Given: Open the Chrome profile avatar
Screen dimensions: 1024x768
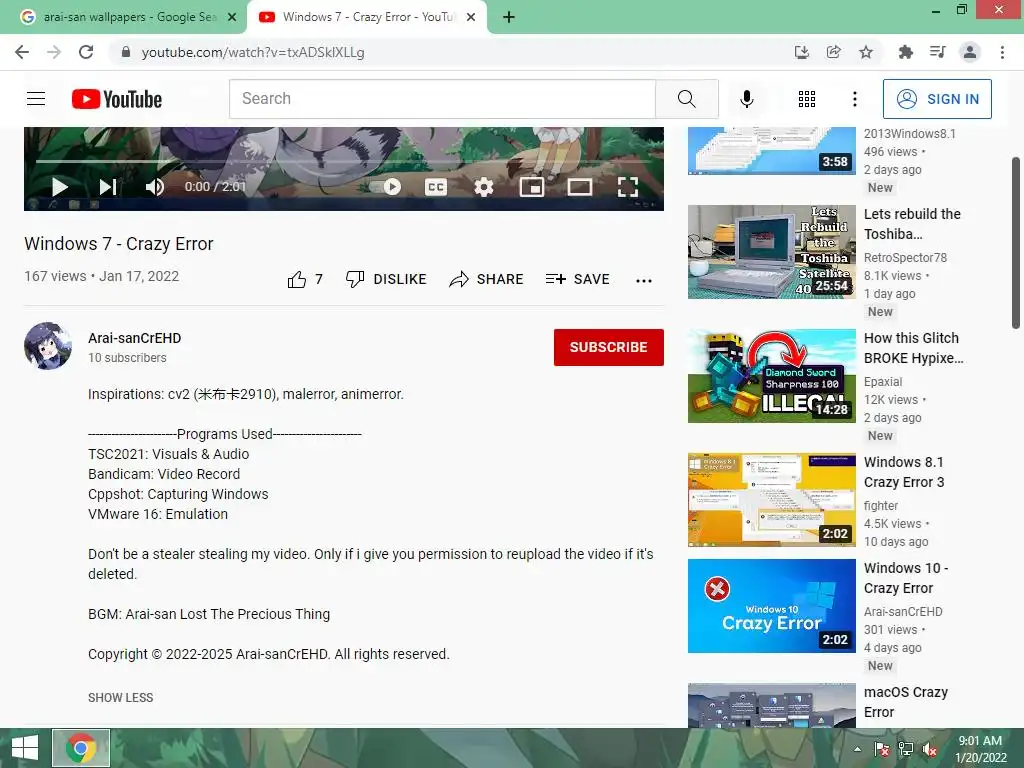Looking at the screenshot, I should (970, 52).
